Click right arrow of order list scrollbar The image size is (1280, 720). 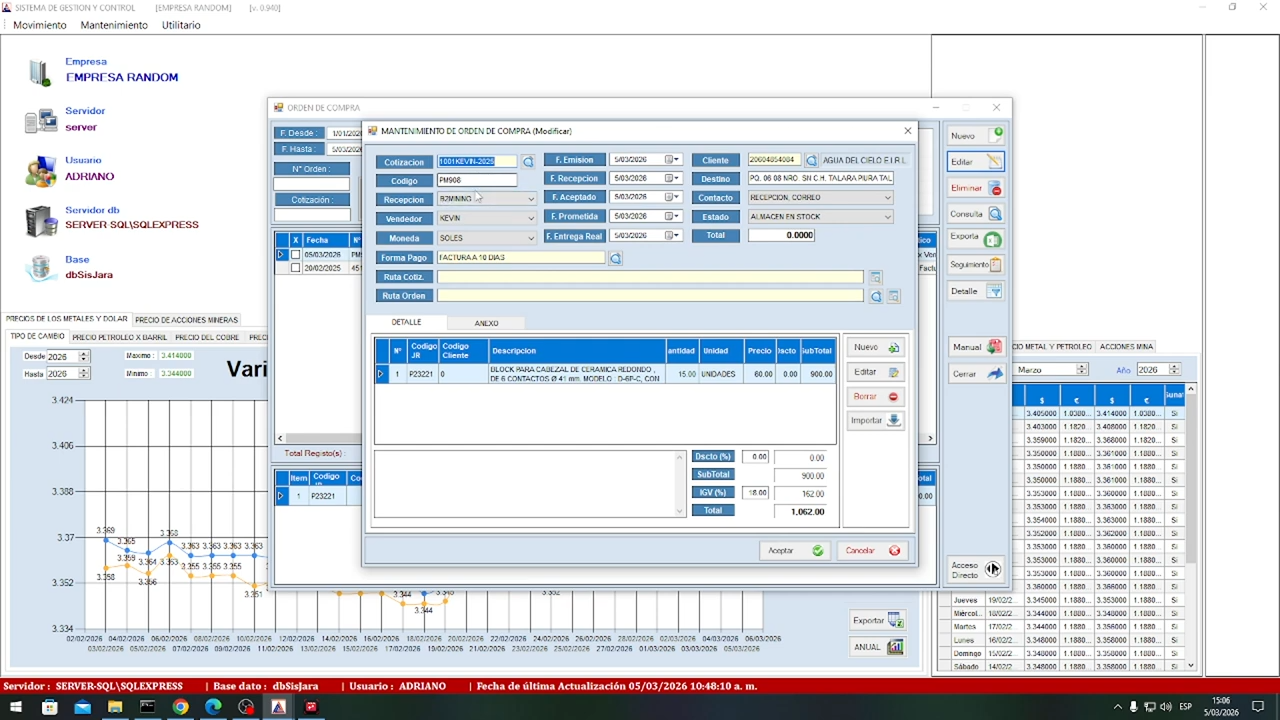click(930, 438)
